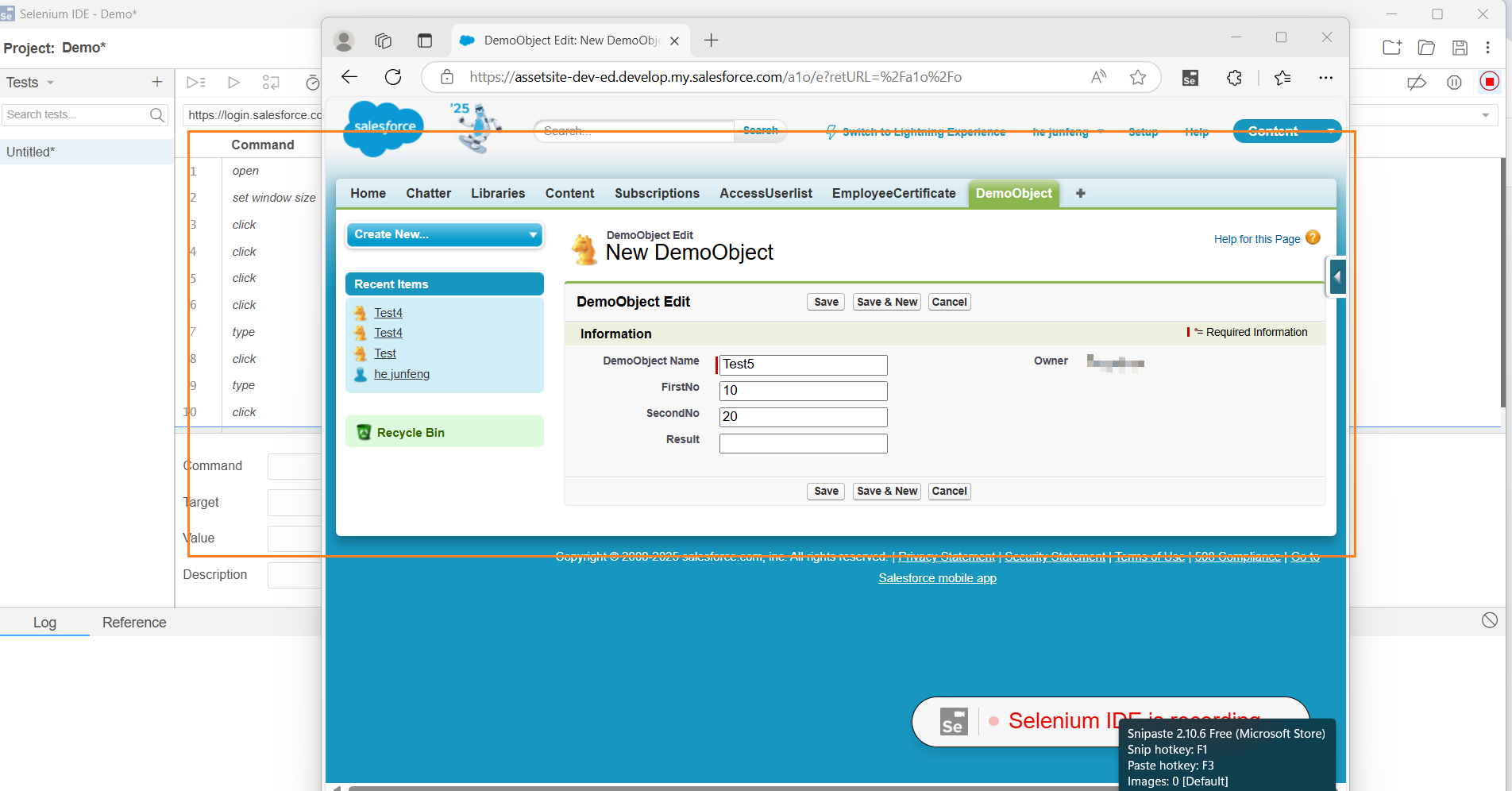Click the step-over debugging icon
1512x791 pixels.
[x=271, y=82]
